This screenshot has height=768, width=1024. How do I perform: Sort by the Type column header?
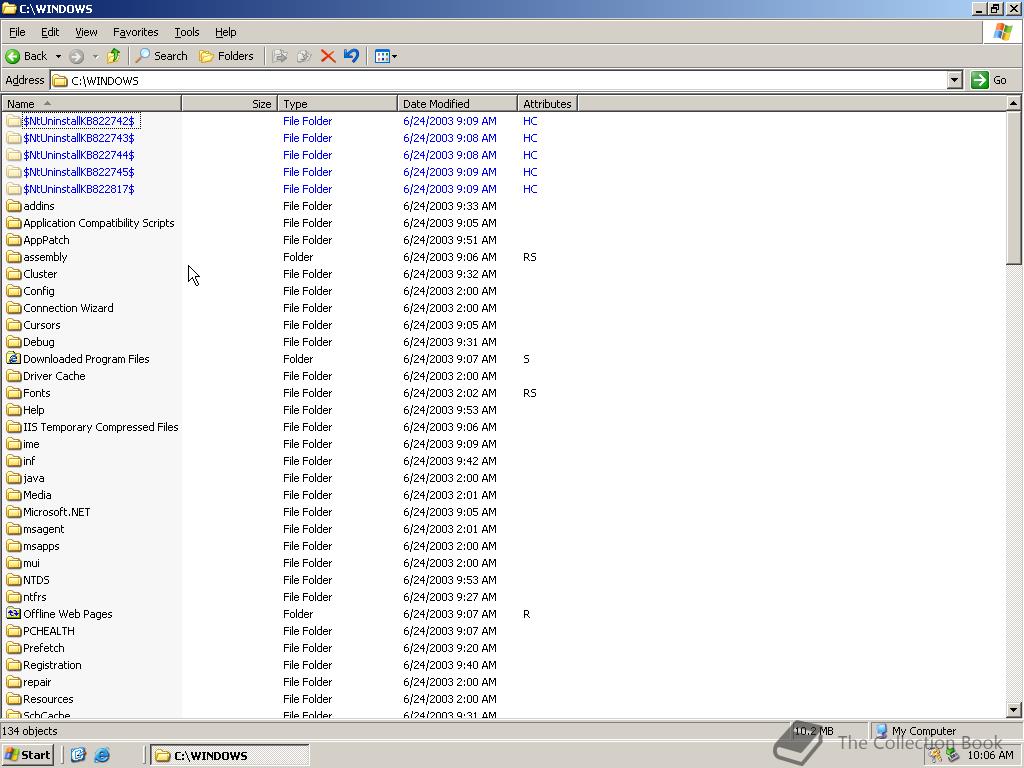337,104
